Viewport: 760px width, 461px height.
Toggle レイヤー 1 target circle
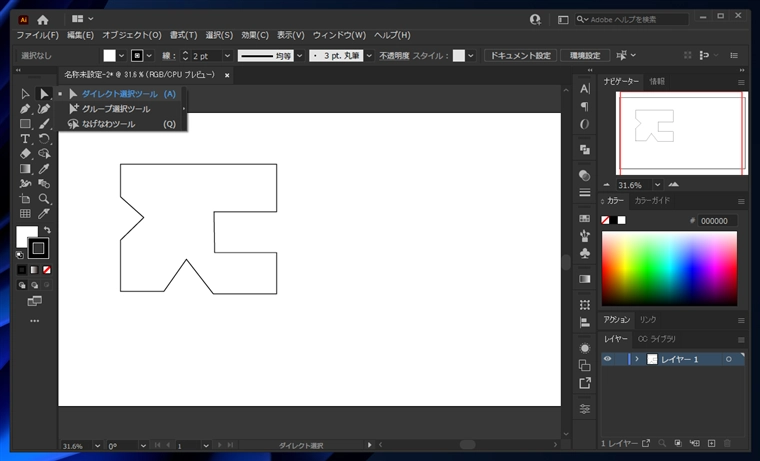point(728,359)
